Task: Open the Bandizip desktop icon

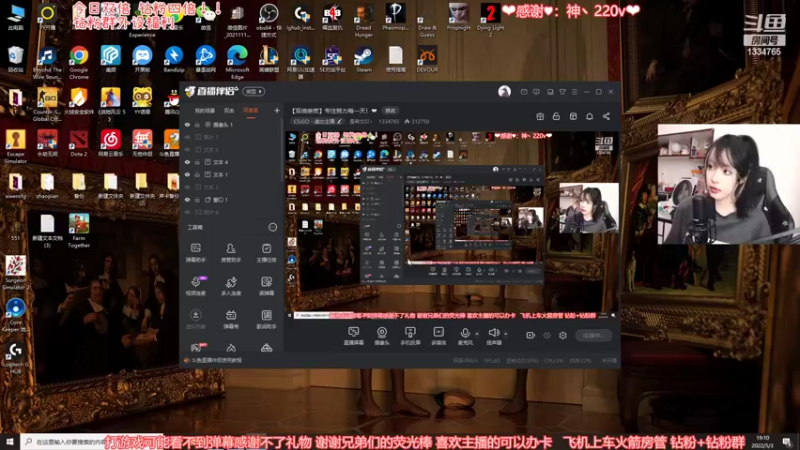Action: [174, 59]
